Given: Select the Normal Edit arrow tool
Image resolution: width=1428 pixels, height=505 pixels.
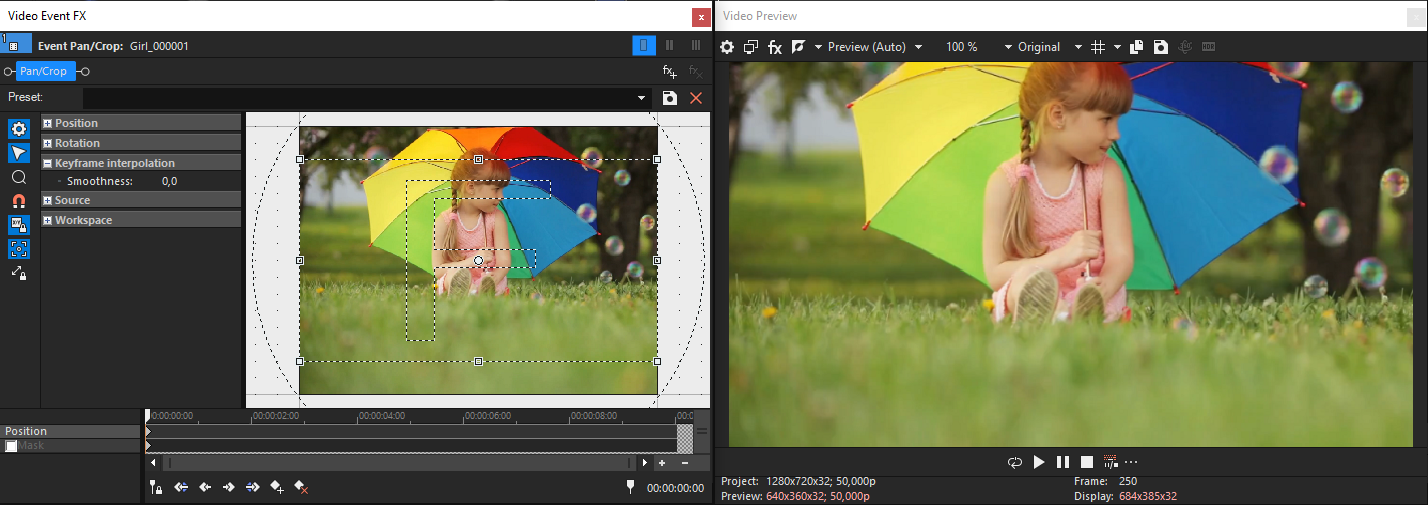Looking at the screenshot, I should (19, 153).
